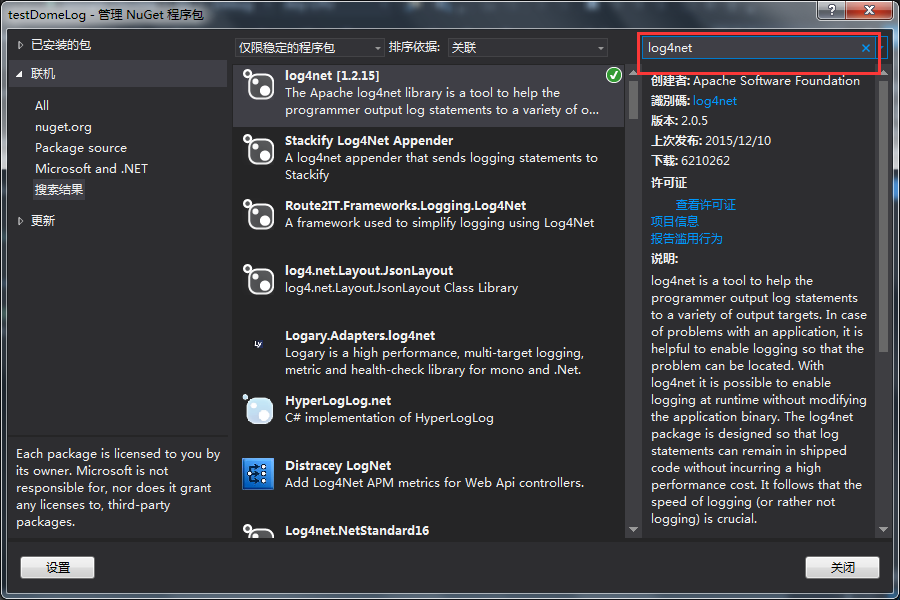Click the Stackify Log4Net Appender package icon
This screenshot has height=600, width=900.
tap(259, 150)
